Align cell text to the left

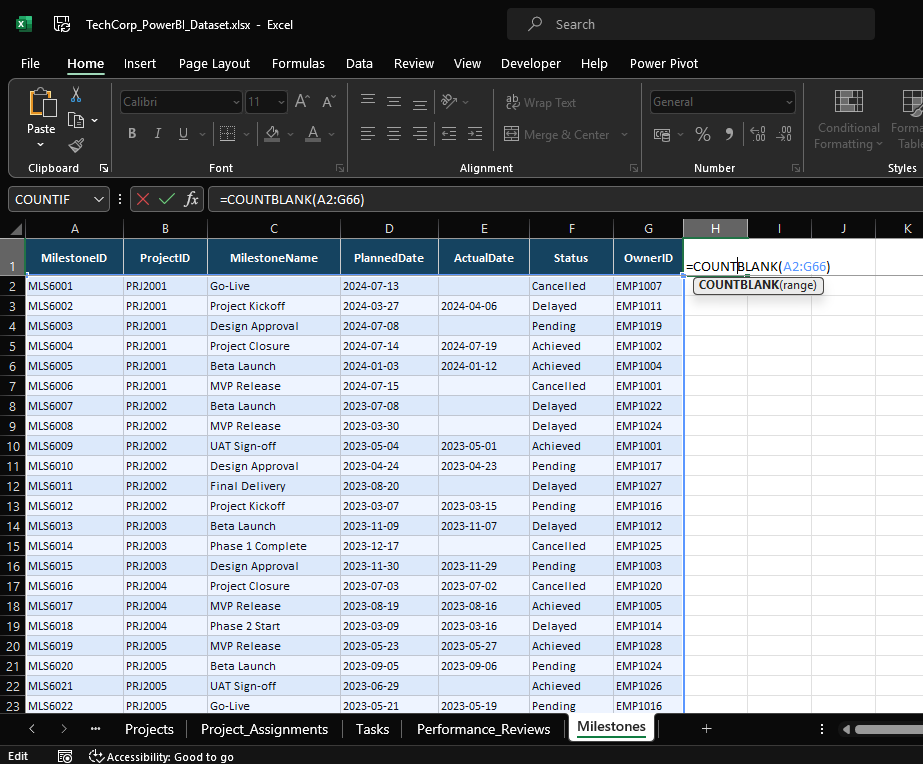pyautogui.click(x=368, y=134)
